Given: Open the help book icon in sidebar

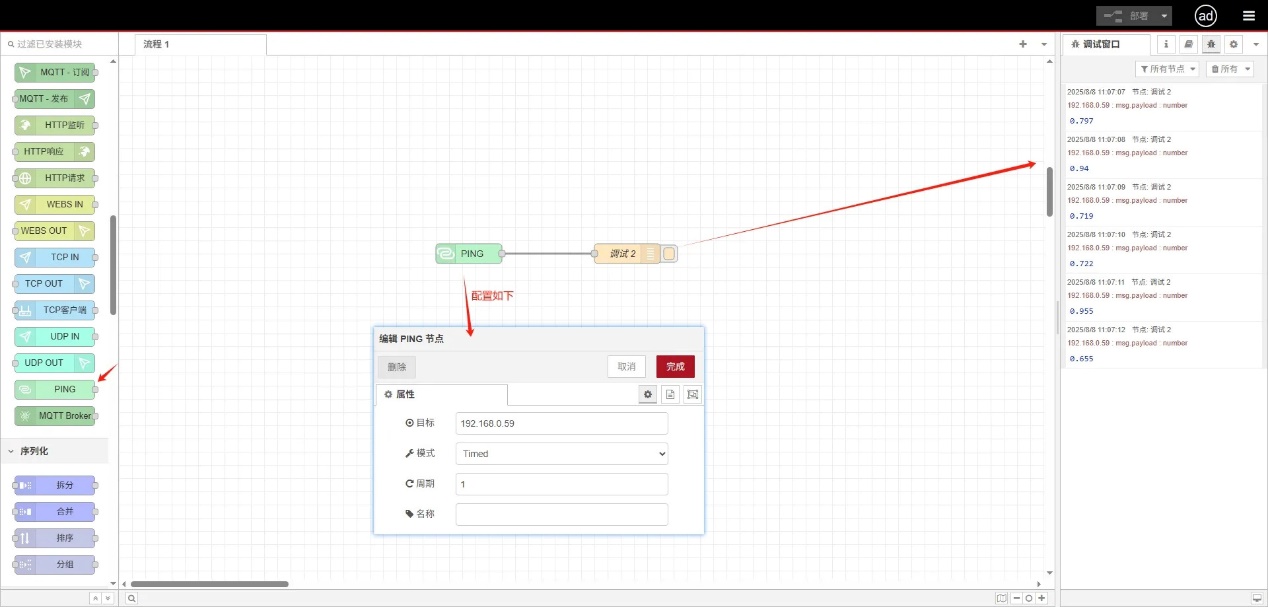Looking at the screenshot, I should (x=1188, y=44).
